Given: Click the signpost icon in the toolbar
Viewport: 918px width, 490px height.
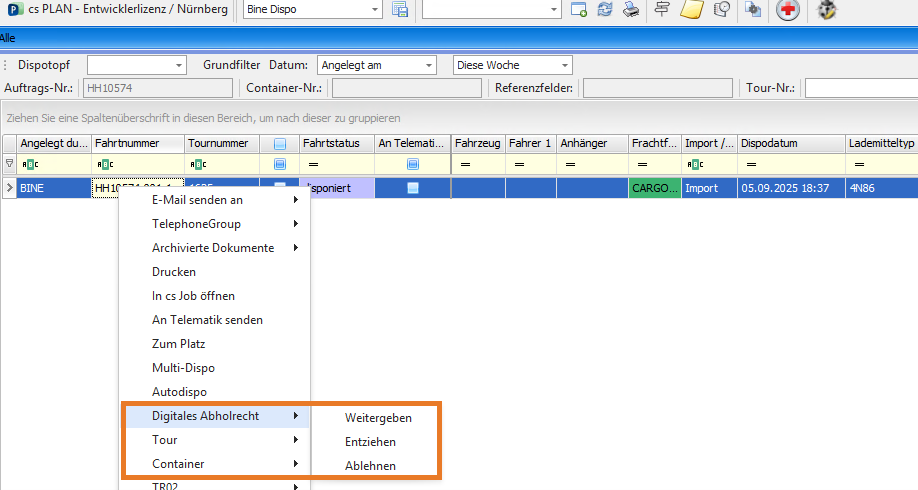Looking at the screenshot, I should pos(662,10).
